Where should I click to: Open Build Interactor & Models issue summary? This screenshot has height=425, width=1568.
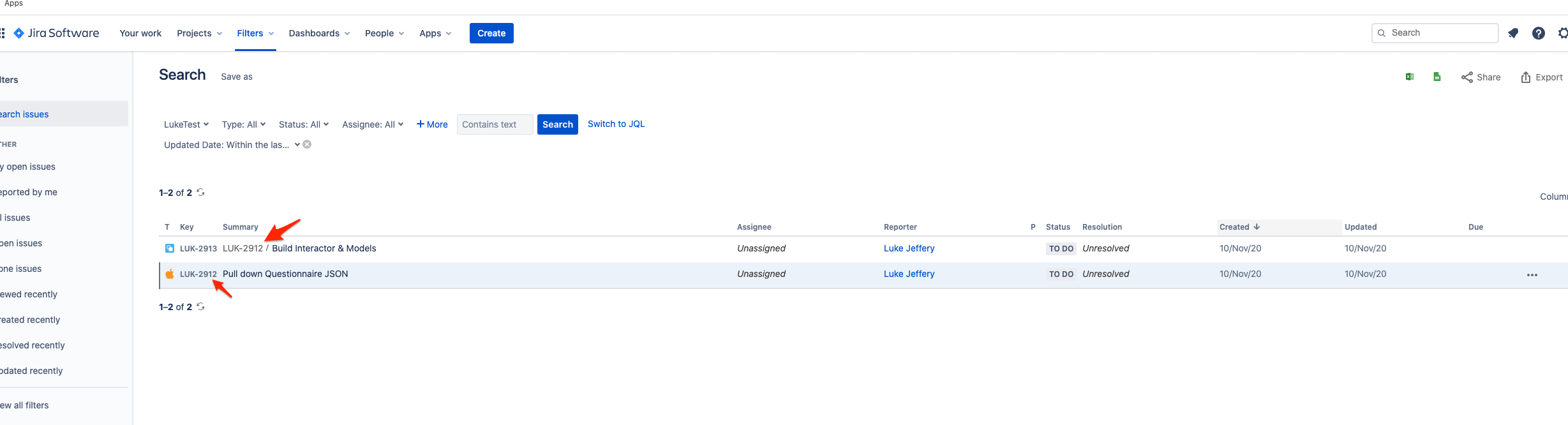pos(324,248)
